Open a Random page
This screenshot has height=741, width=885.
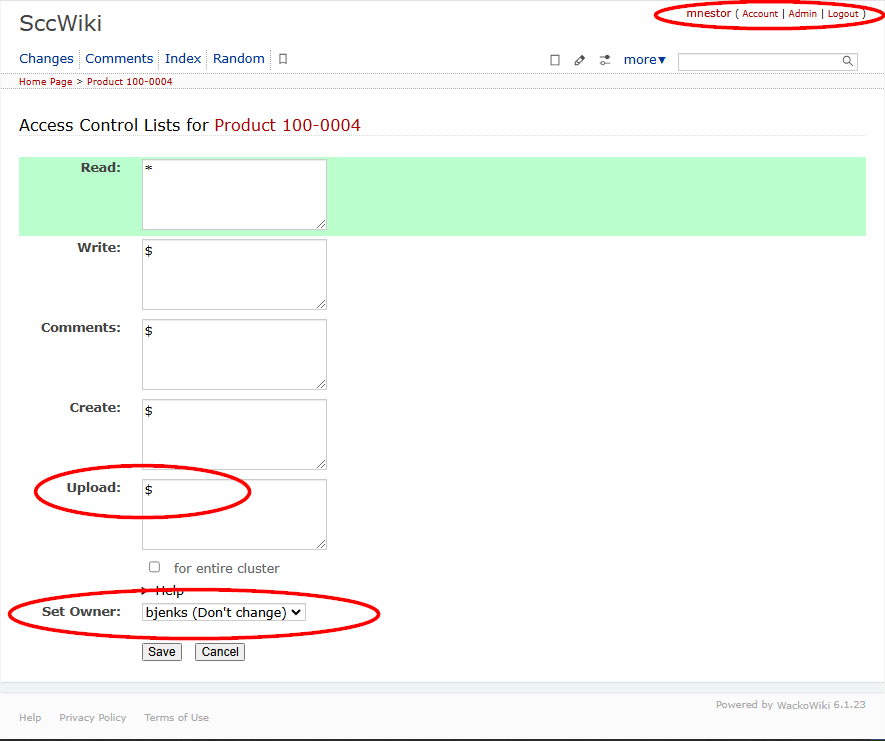coord(239,59)
